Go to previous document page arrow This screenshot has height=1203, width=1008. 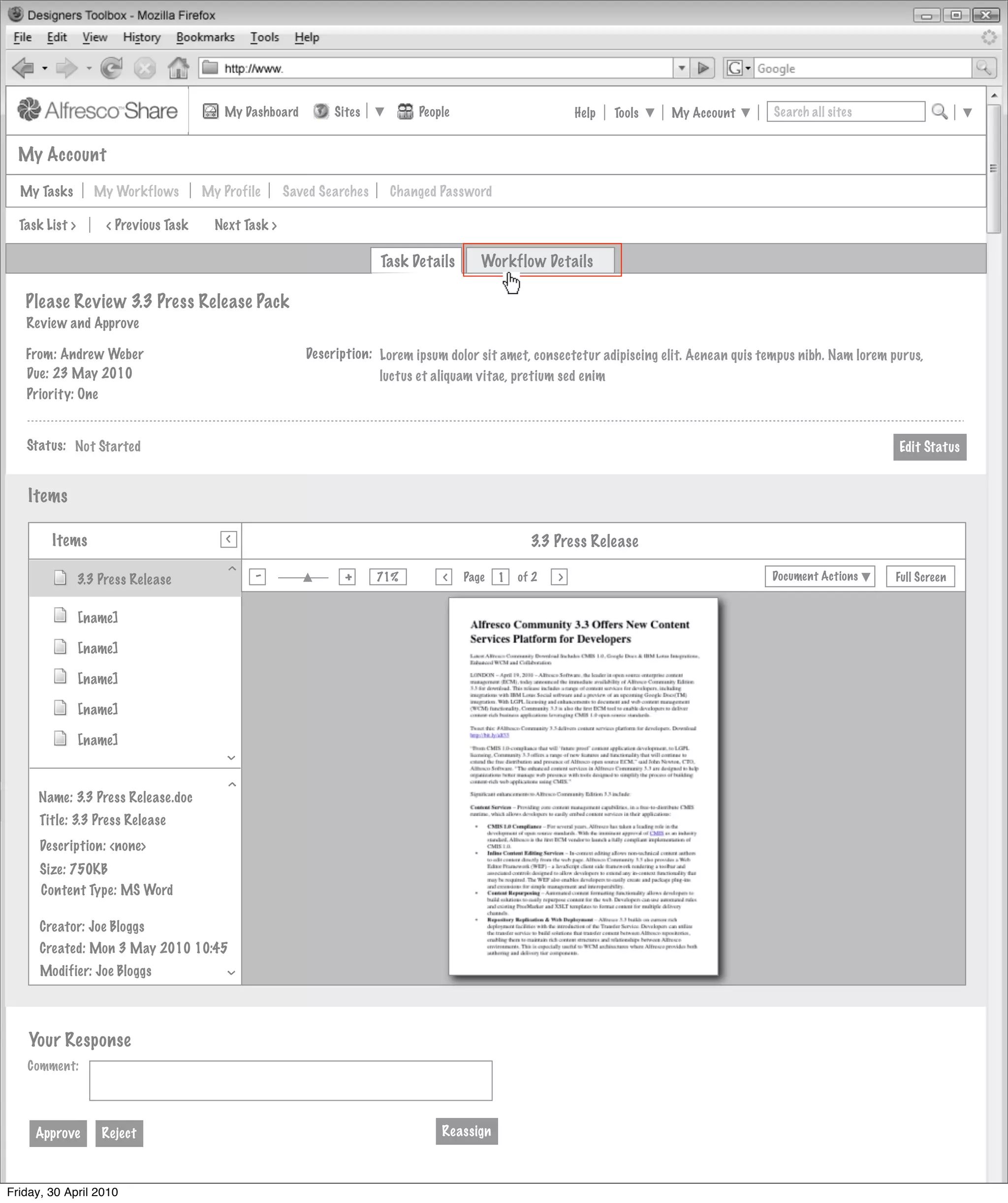click(443, 577)
